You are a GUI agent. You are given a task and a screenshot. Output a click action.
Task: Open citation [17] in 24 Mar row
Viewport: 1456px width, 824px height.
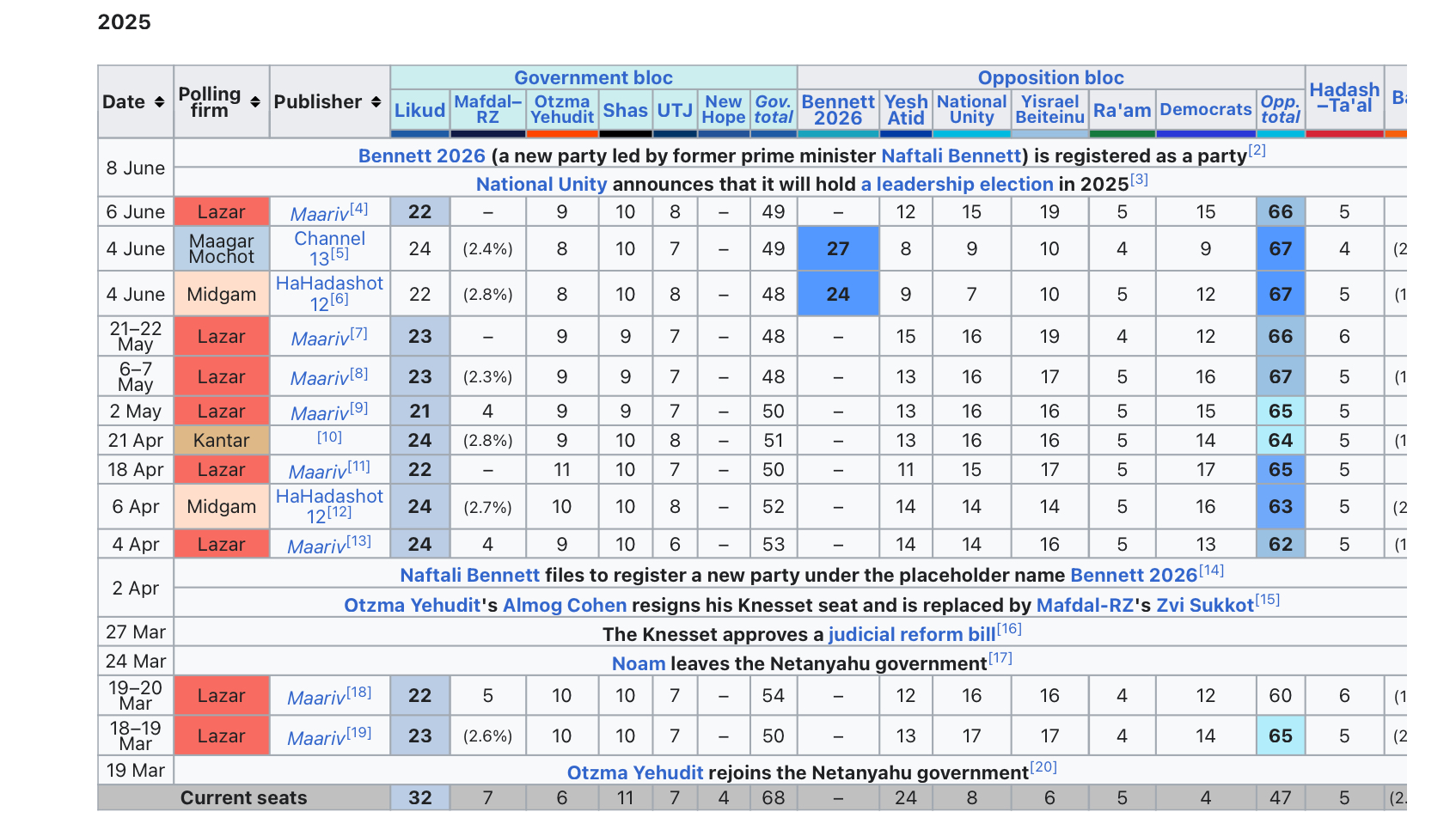click(x=1000, y=658)
